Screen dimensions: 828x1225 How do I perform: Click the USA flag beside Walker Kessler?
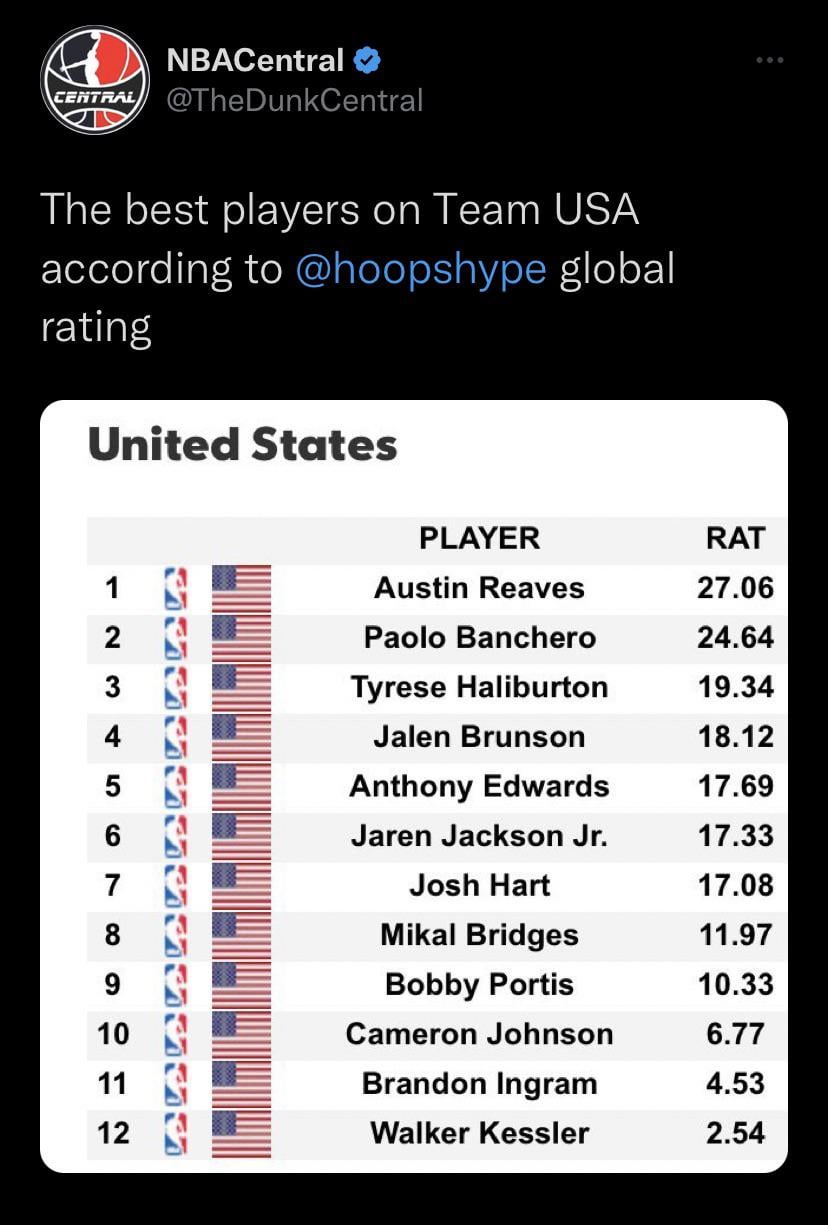241,1133
